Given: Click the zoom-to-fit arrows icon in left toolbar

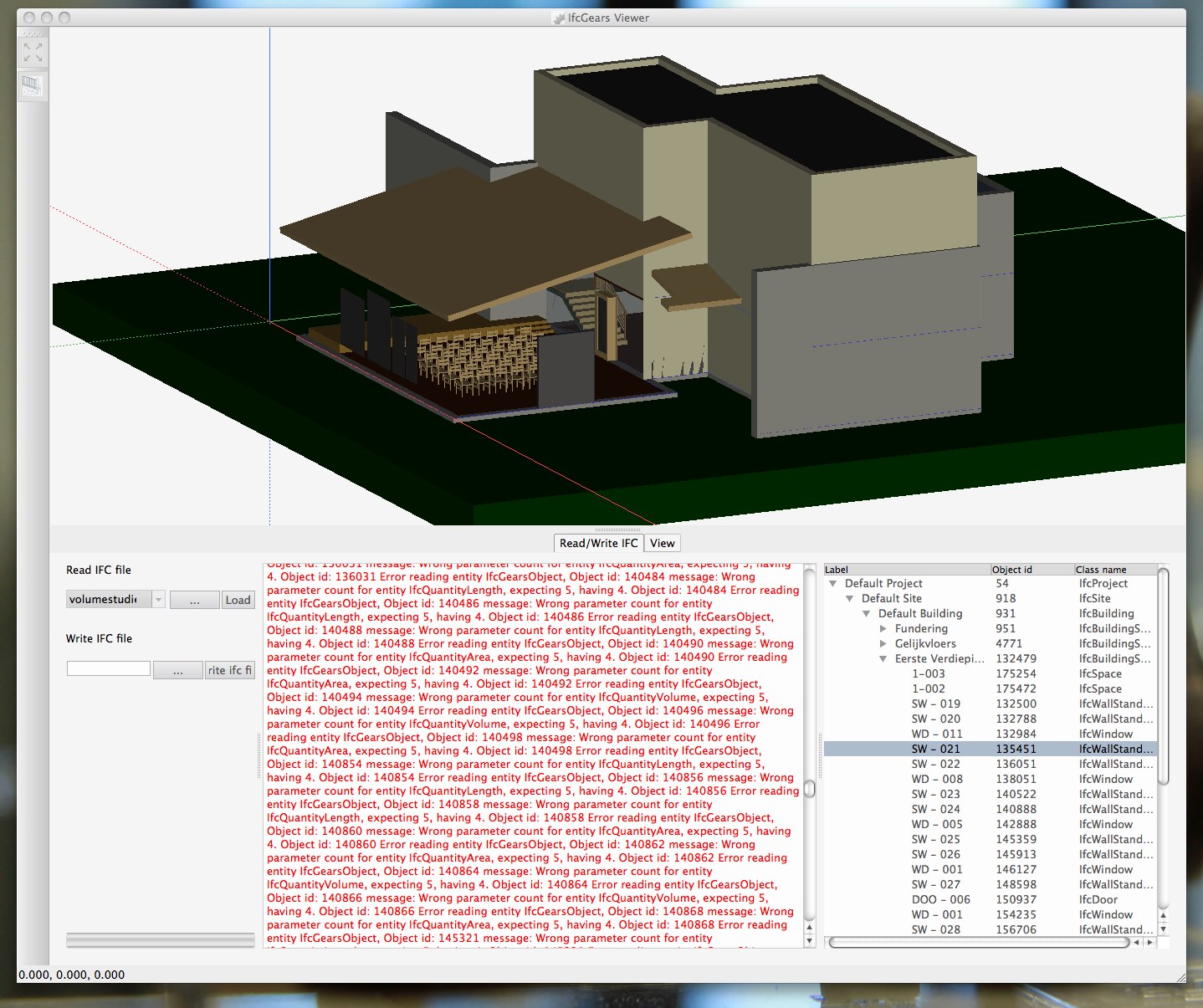Looking at the screenshot, I should click(33, 52).
